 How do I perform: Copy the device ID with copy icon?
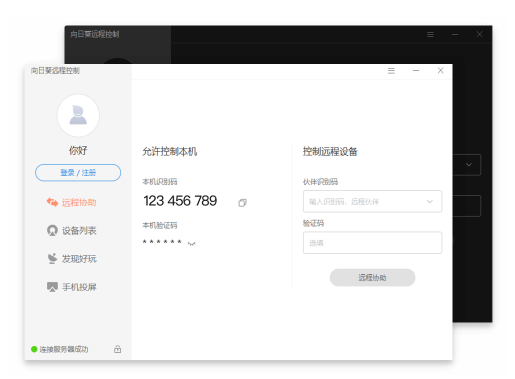(242, 203)
